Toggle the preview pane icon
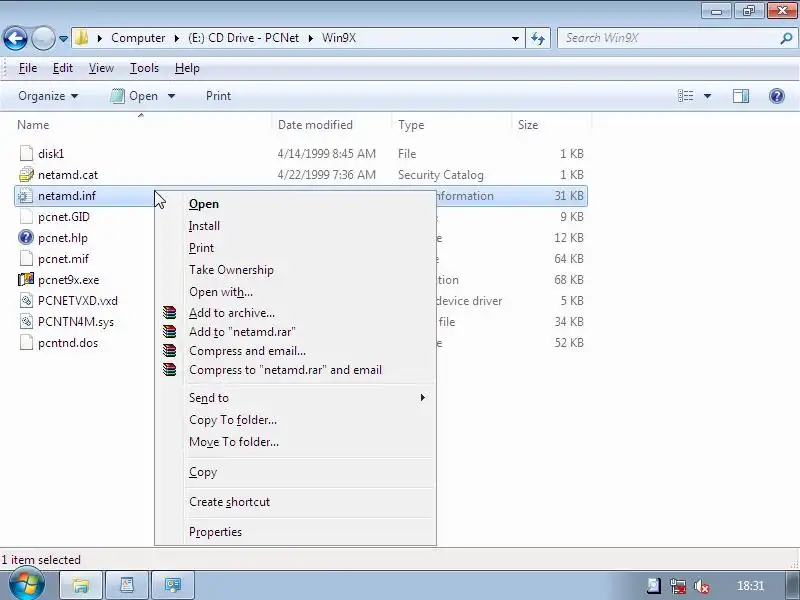The width and height of the screenshot is (800, 600). pos(741,96)
